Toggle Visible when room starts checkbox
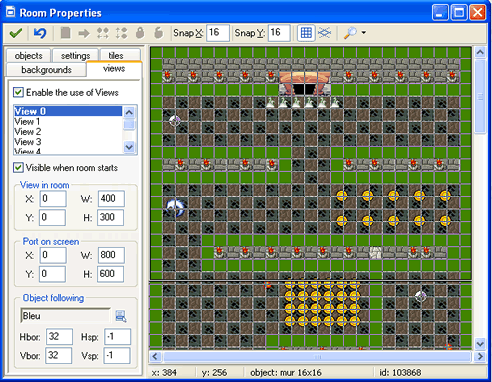Image resolution: width=492 pixels, height=382 pixels. click(18, 167)
